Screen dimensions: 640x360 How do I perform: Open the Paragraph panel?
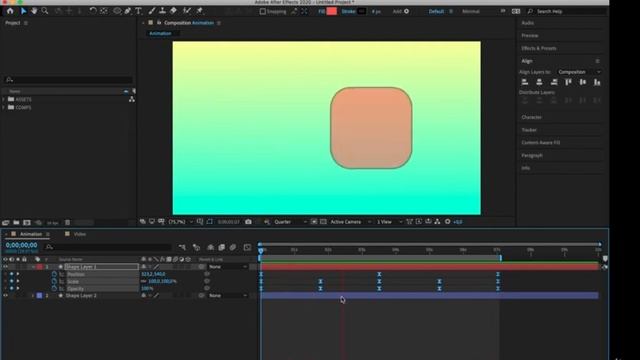[532, 156]
